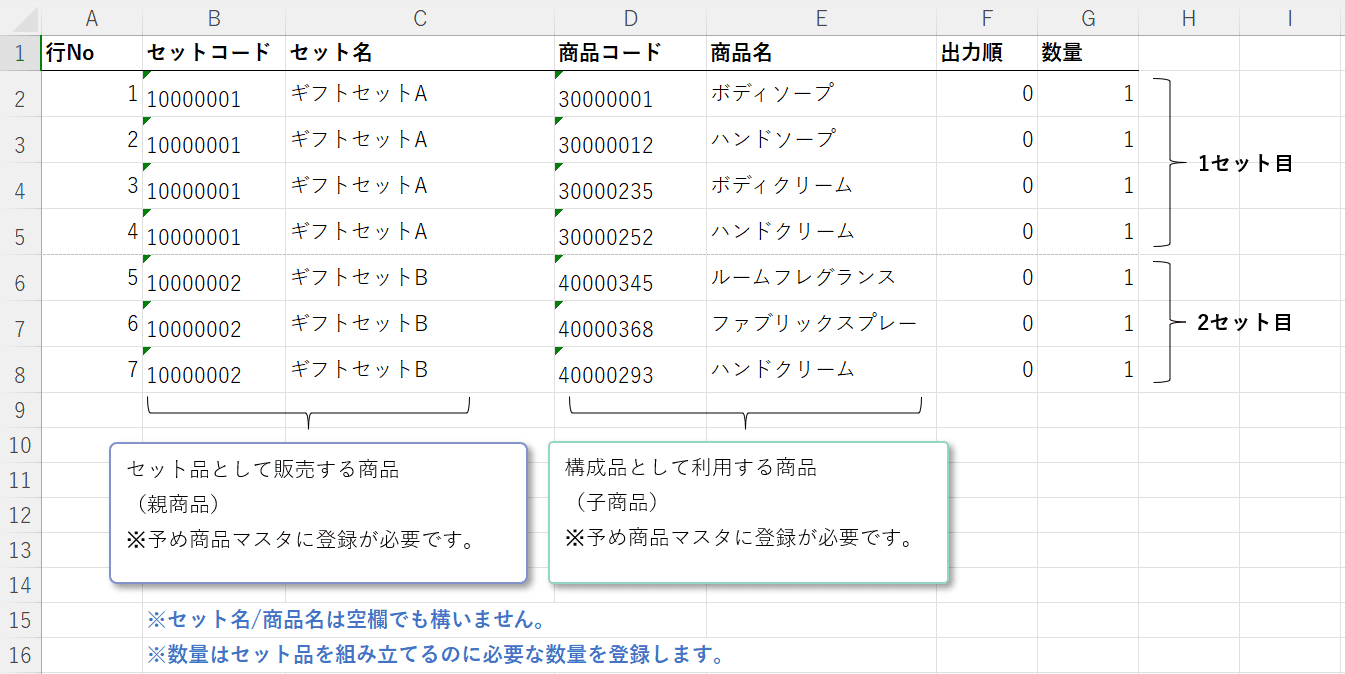
Task: Click column G header
Action: click(x=1088, y=17)
